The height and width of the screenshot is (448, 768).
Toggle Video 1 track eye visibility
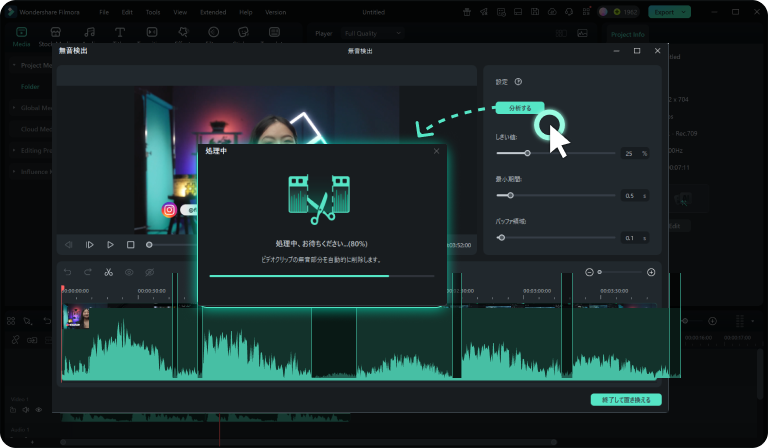39,410
